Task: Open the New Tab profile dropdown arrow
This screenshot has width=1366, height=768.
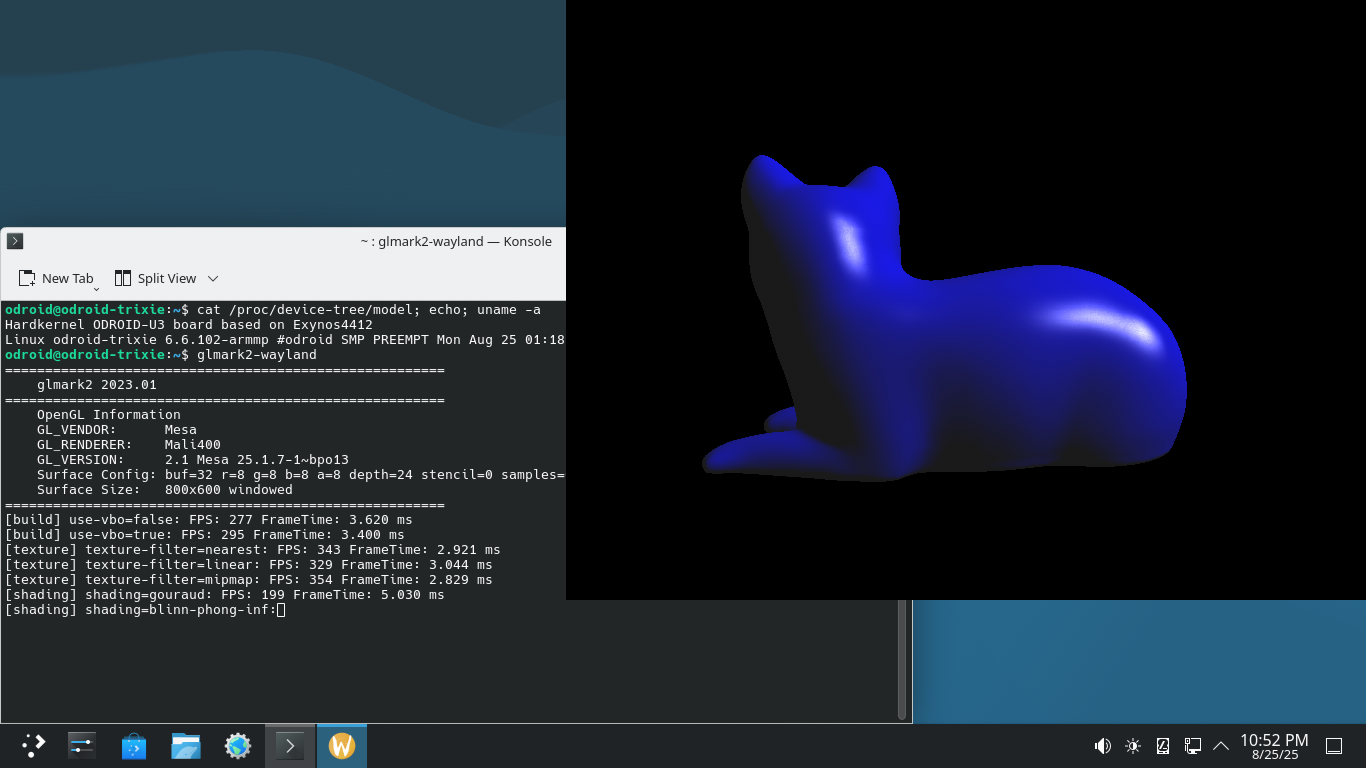Action: pos(97,289)
